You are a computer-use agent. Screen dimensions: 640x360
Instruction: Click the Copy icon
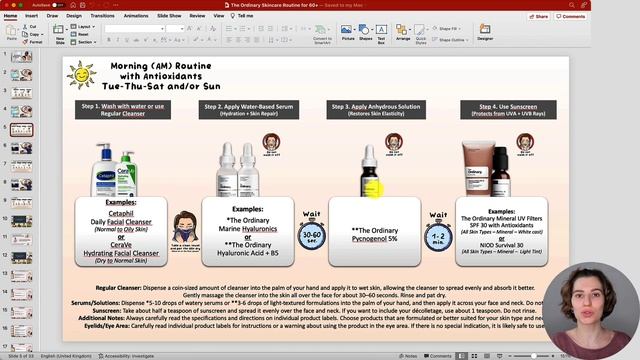point(26,34)
